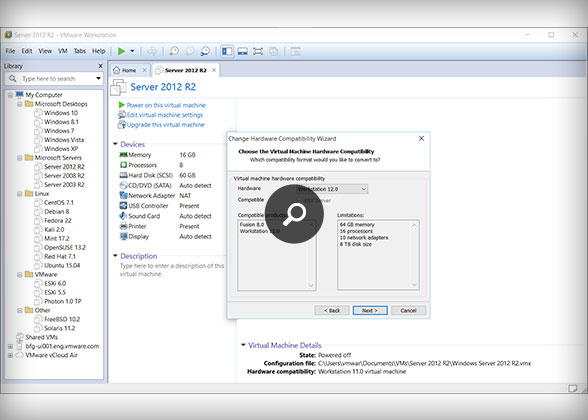Screen dimensions: 588x420
Task: Close the Server 2012 R2 tab with its X
Action: [214, 70]
